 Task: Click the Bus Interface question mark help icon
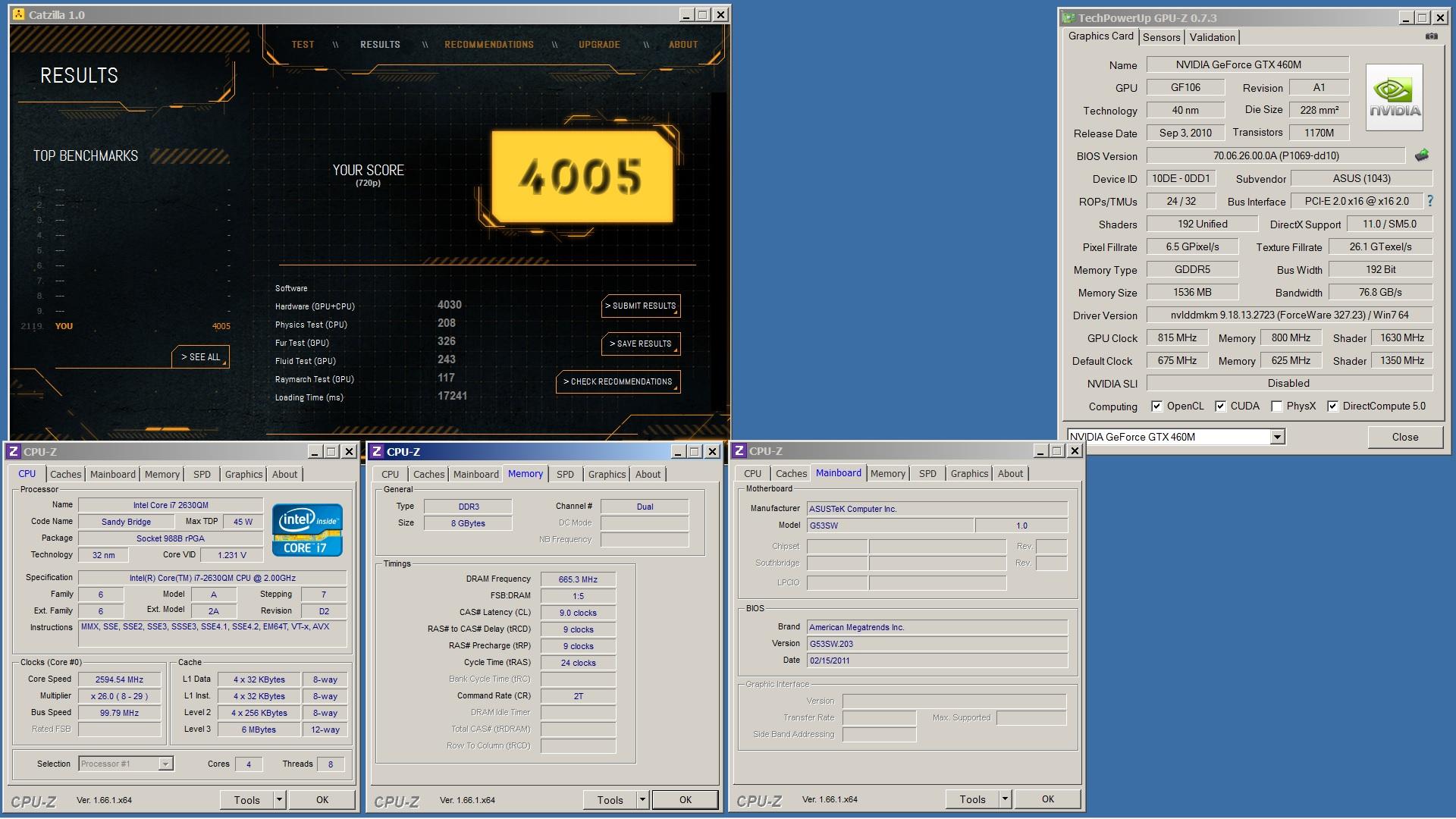[1430, 201]
